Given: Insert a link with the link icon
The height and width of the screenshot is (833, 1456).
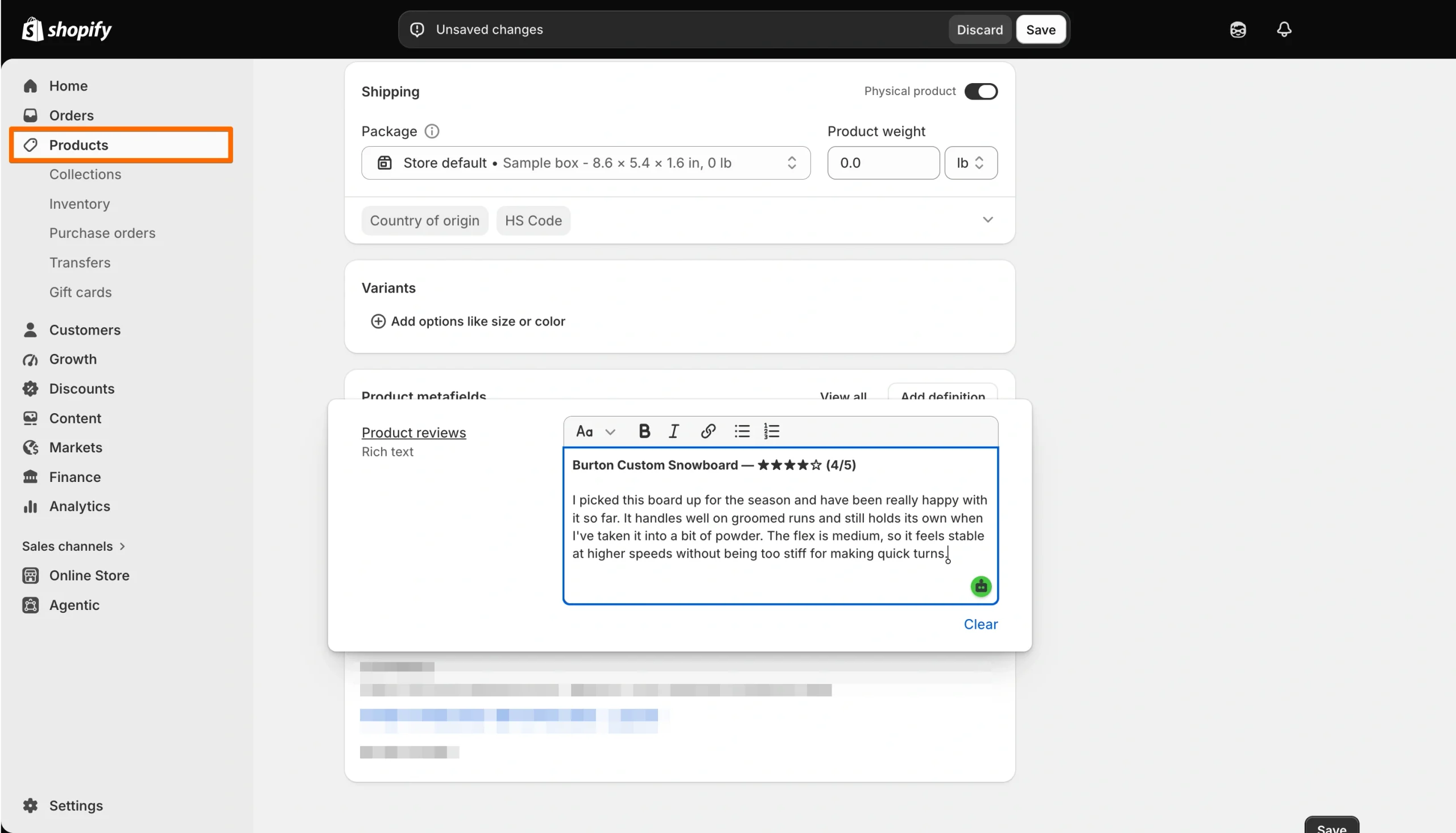Looking at the screenshot, I should [x=708, y=431].
